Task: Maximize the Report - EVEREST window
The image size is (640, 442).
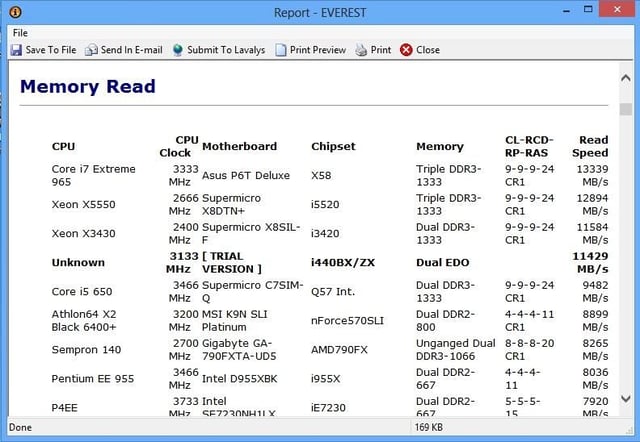Action: pos(588,10)
